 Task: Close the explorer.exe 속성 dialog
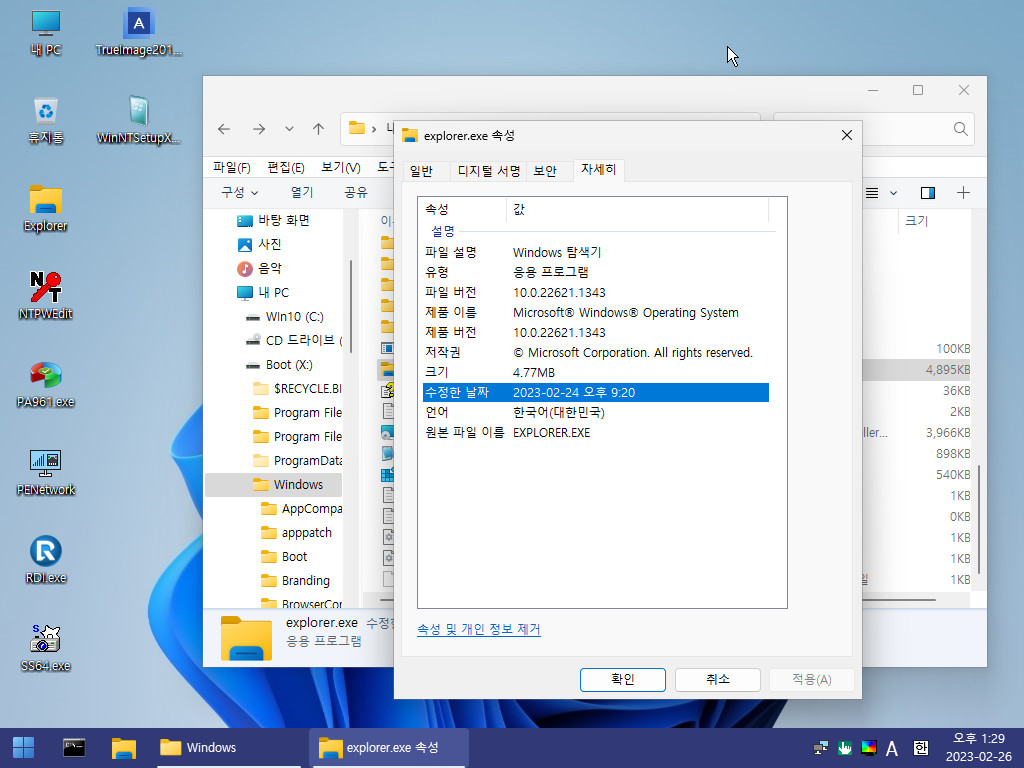(847, 135)
